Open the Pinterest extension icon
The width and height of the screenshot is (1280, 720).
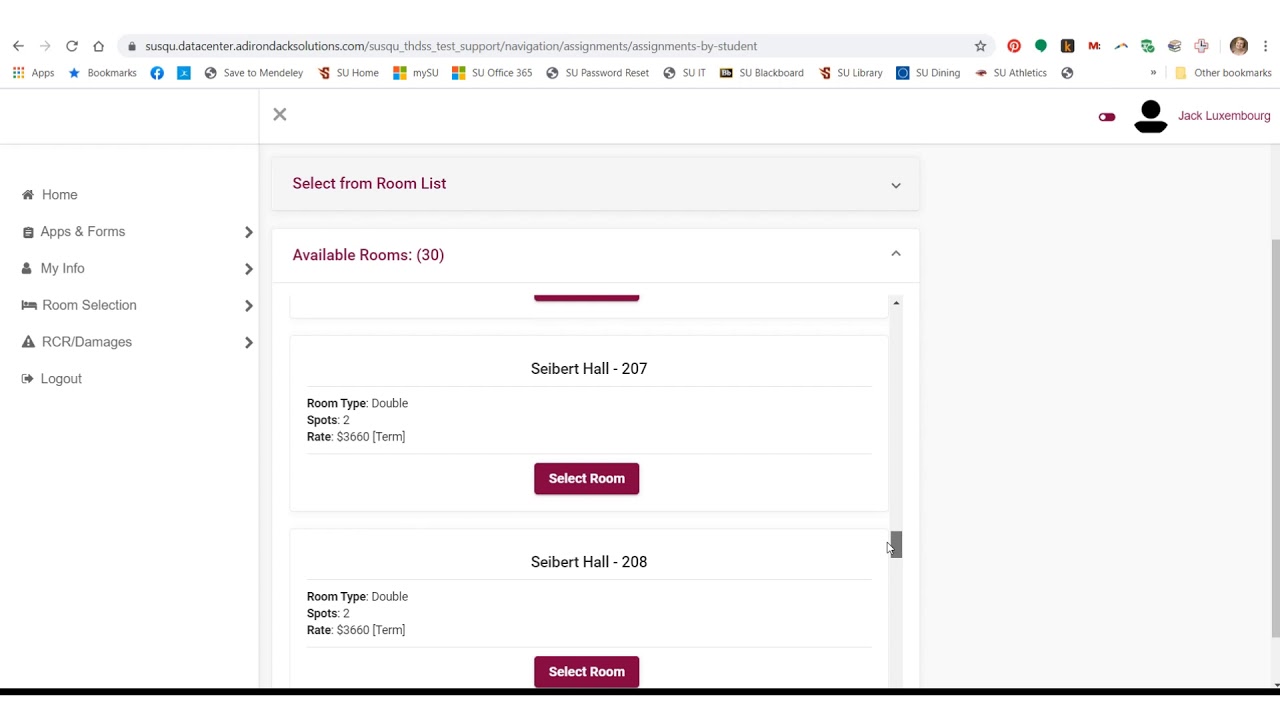click(x=1014, y=46)
